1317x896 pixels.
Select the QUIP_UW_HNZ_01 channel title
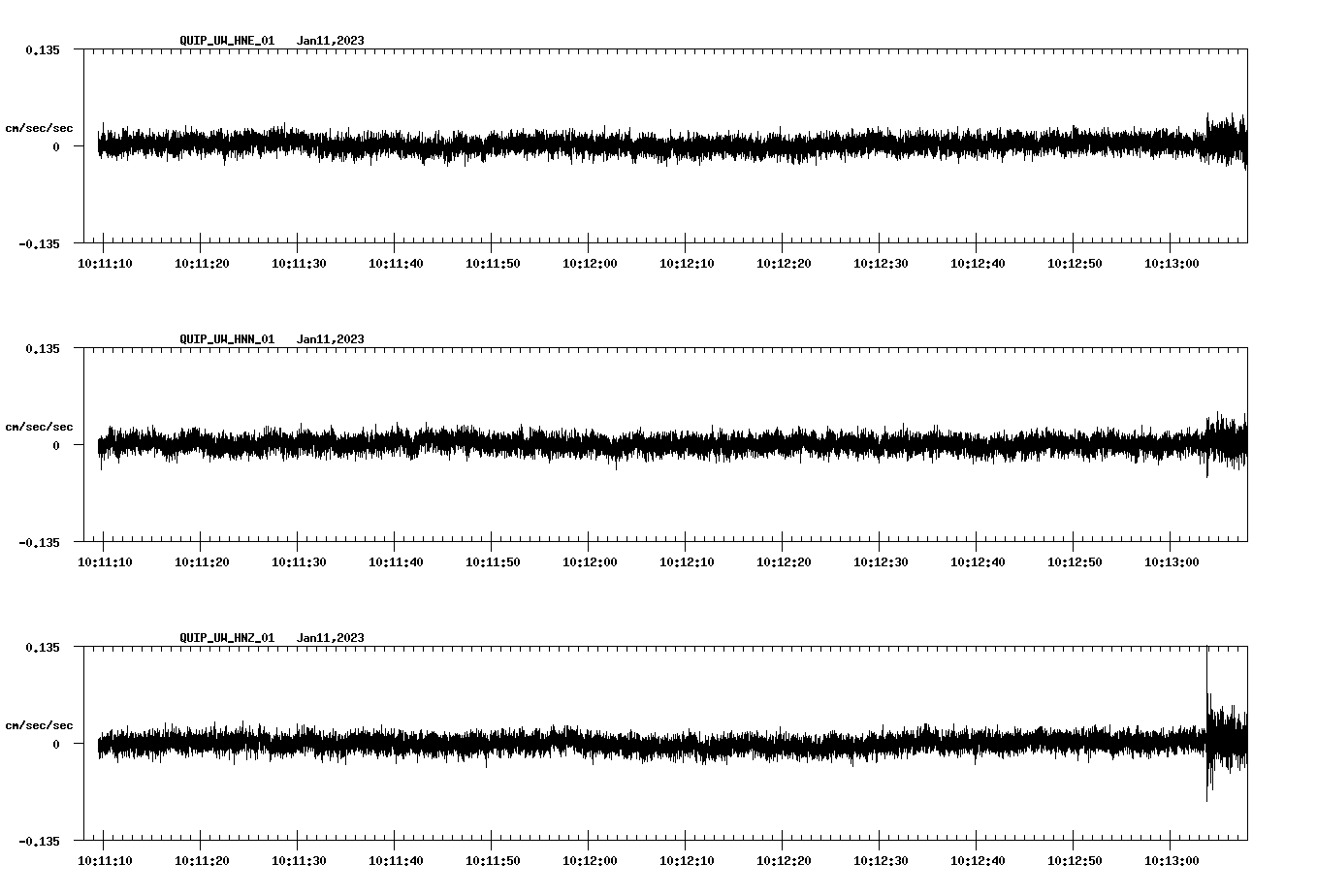click(x=225, y=637)
